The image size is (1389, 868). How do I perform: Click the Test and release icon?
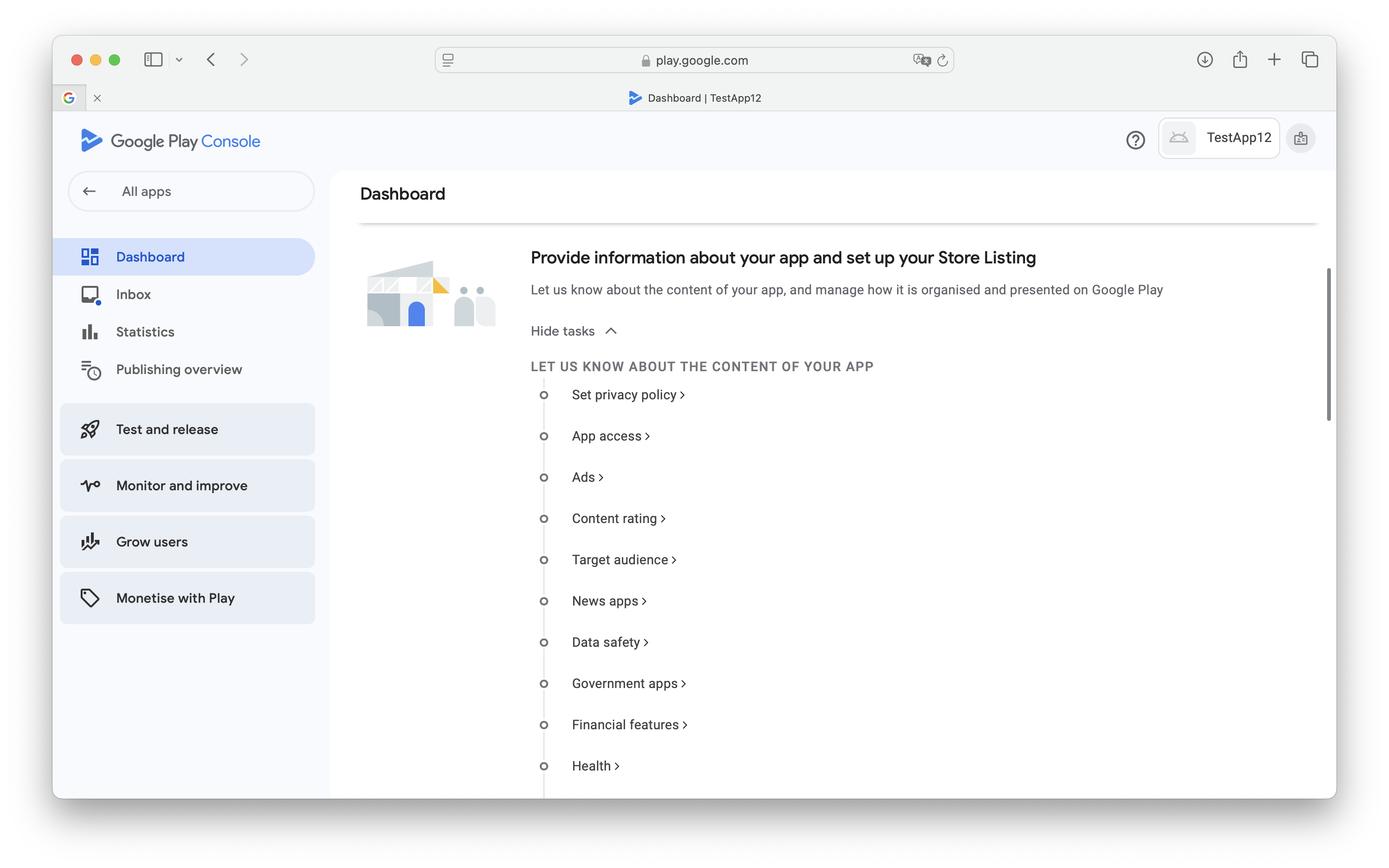(x=90, y=428)
